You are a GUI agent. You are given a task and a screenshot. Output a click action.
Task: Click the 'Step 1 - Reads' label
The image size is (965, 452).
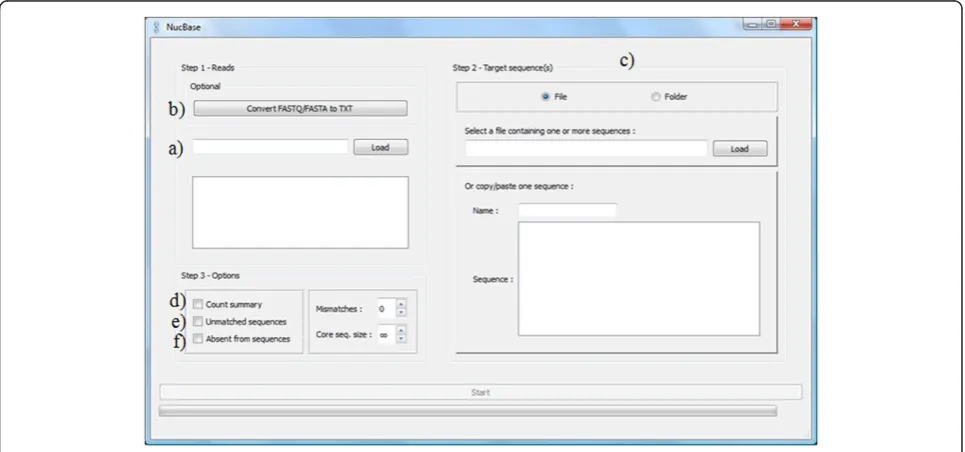[207, 68]
